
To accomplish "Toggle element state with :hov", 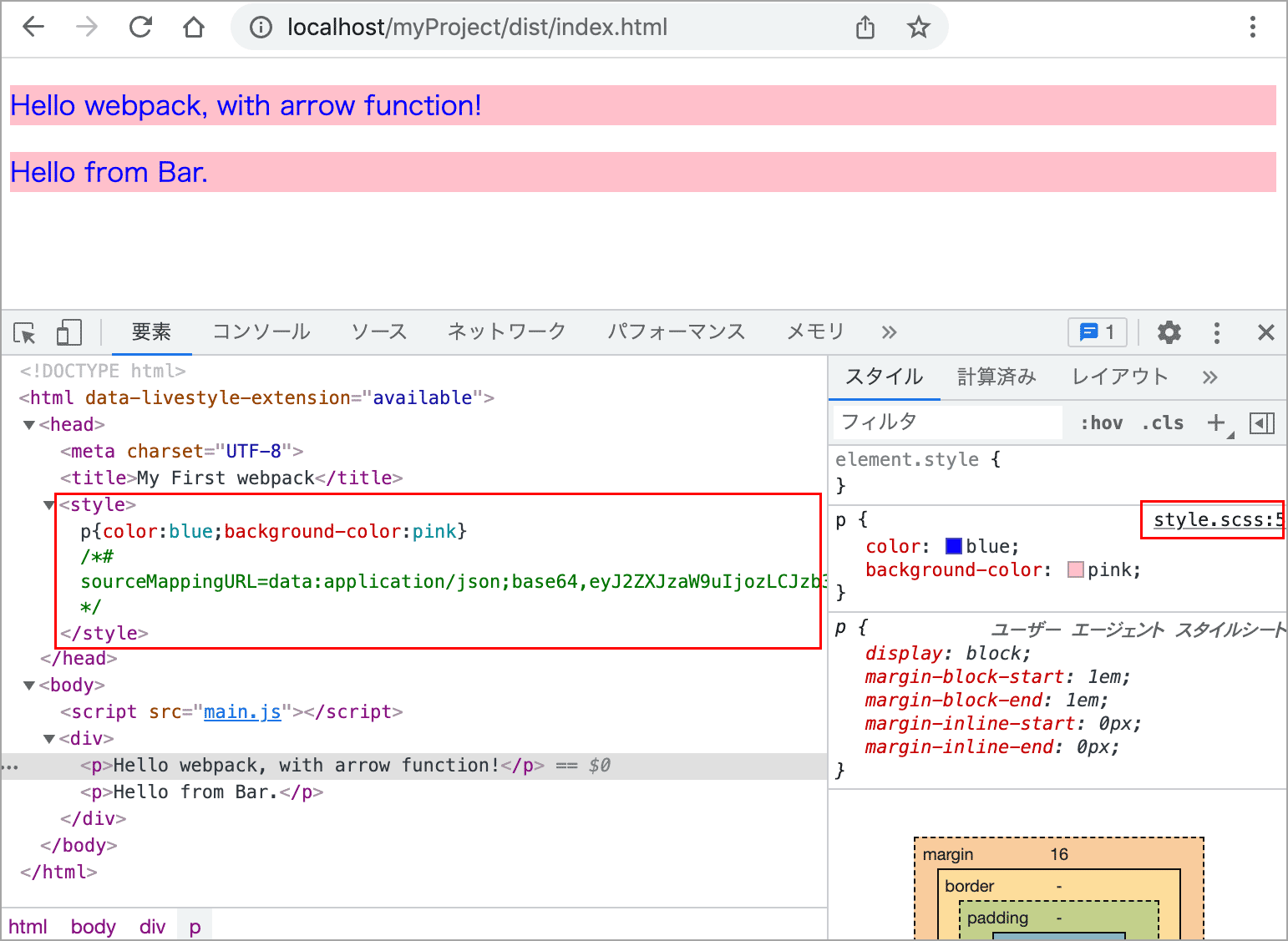I will [x=1102, y=423].
